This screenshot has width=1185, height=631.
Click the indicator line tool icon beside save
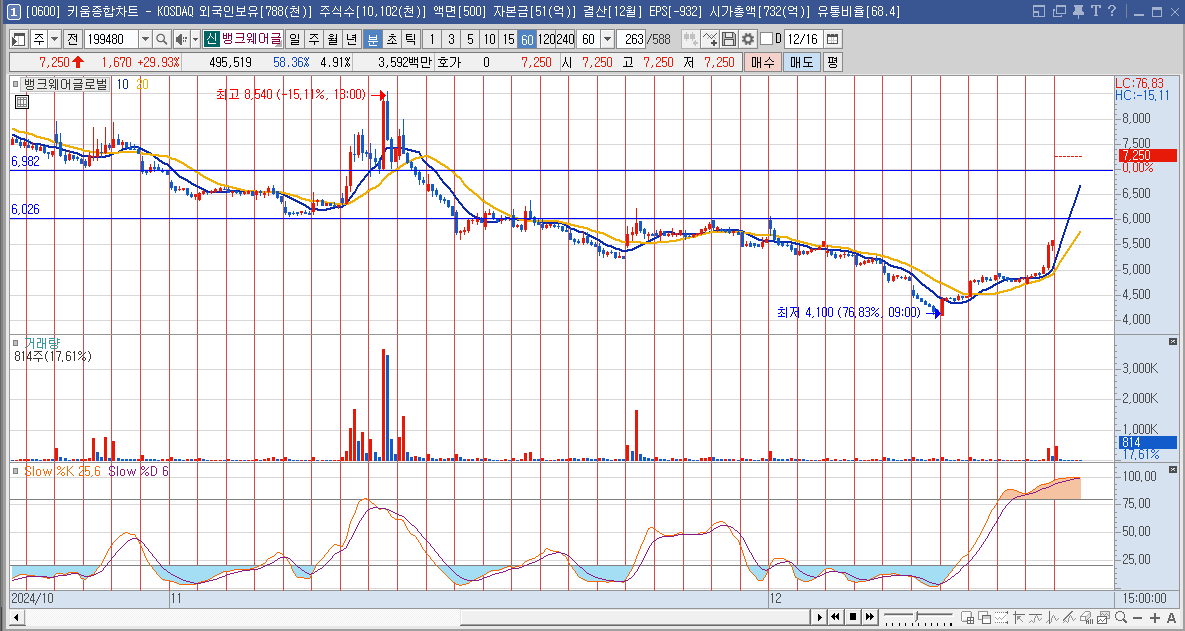(x=710, y=39)
